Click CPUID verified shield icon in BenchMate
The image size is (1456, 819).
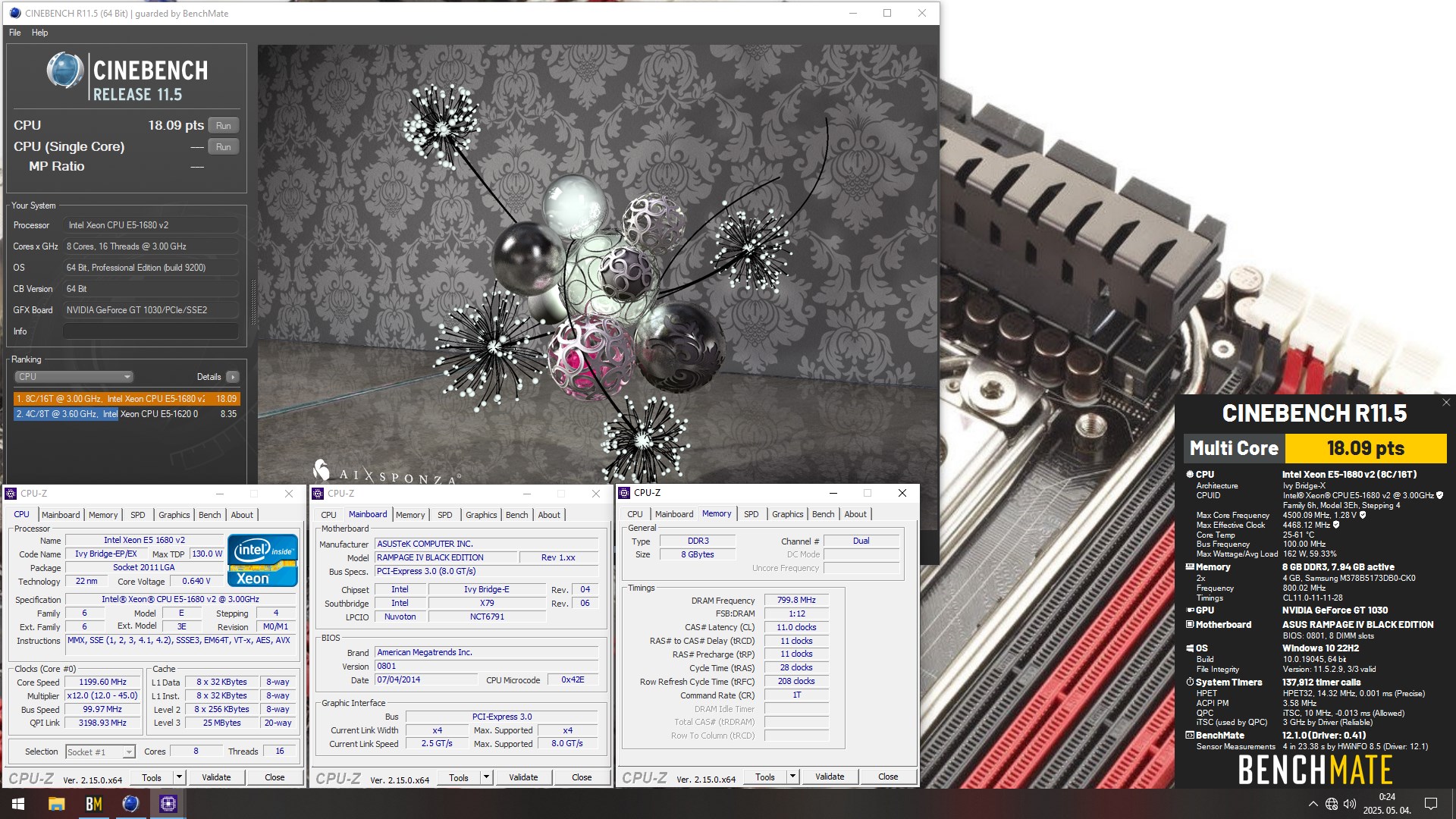[x=1439, y=495]
